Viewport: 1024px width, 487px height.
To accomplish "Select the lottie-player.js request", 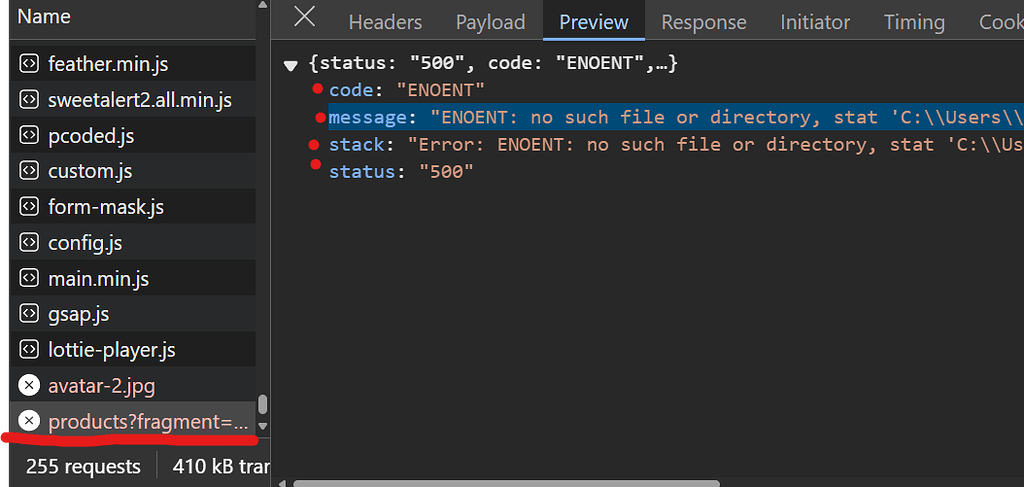I will pyautogui.click(x=132, y=350).
